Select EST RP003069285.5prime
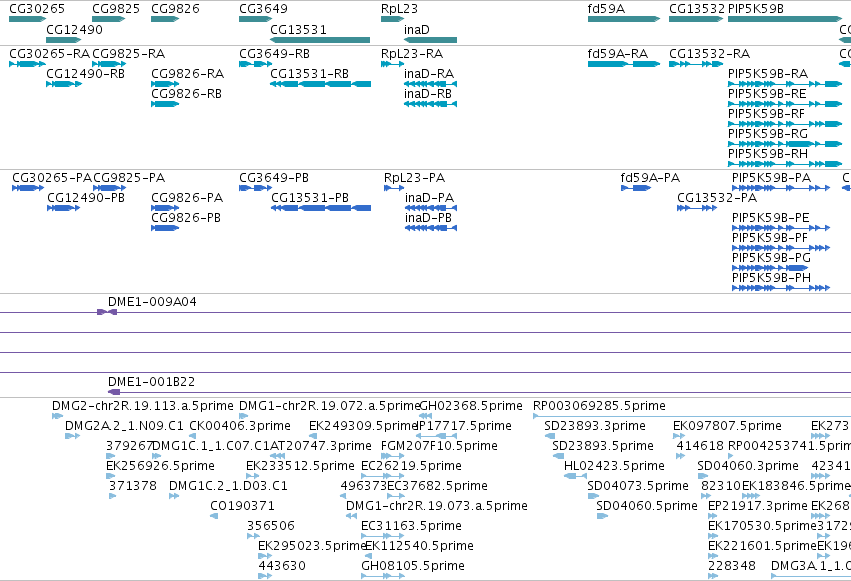Image resolution: width=851 pixels, height=581 pixels. point(692,416)
